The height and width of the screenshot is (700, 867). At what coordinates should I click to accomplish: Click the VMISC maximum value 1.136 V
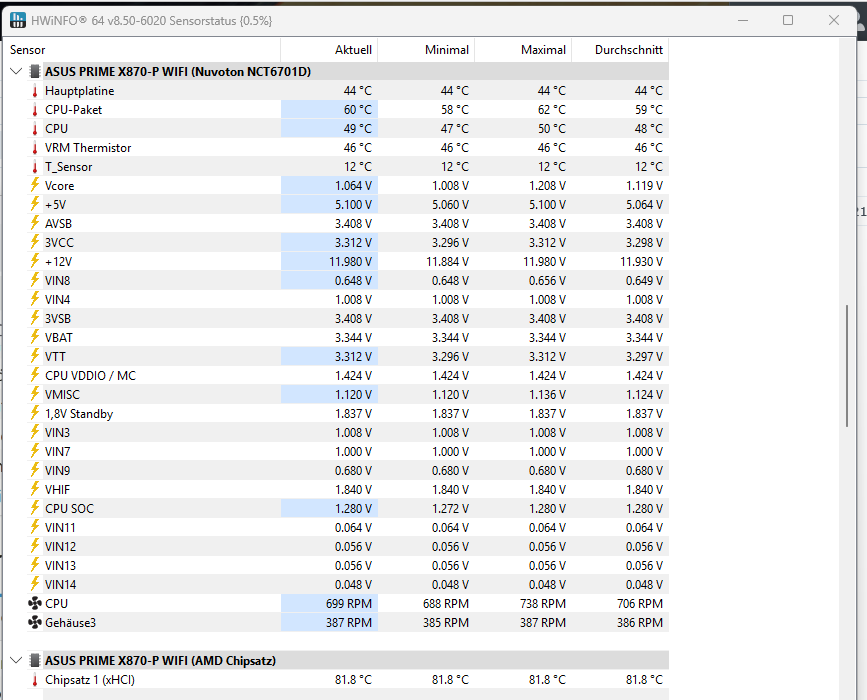pos(547,394)
